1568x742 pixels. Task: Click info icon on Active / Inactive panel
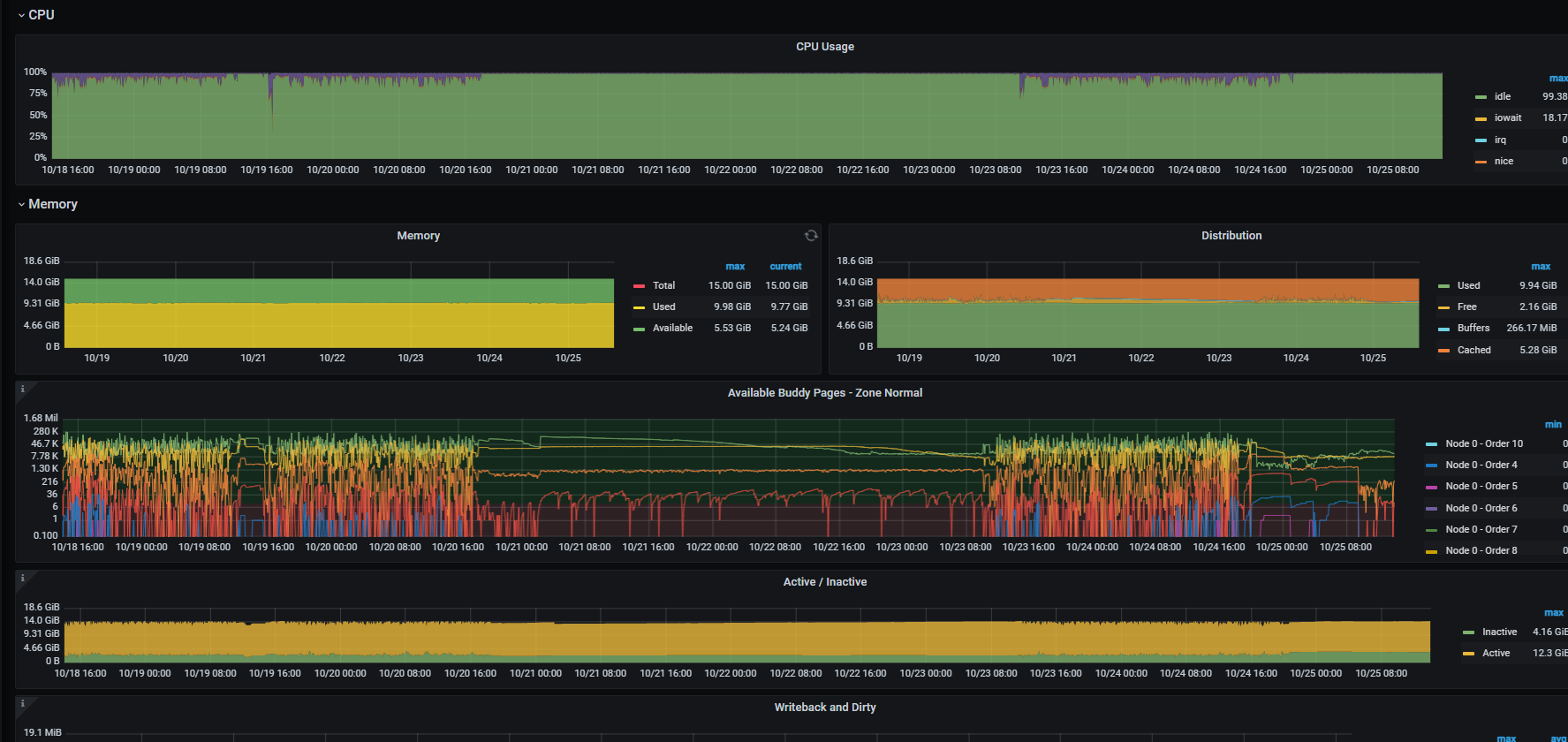click(x=23, y=579)
